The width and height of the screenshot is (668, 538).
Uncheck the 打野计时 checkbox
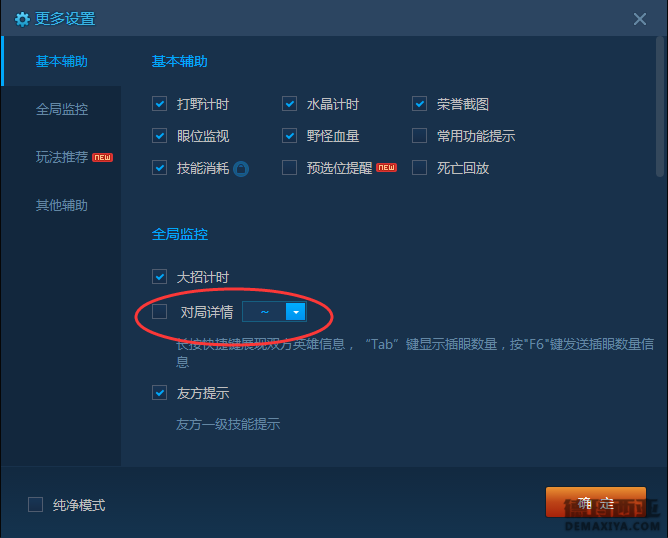point(159,104)
